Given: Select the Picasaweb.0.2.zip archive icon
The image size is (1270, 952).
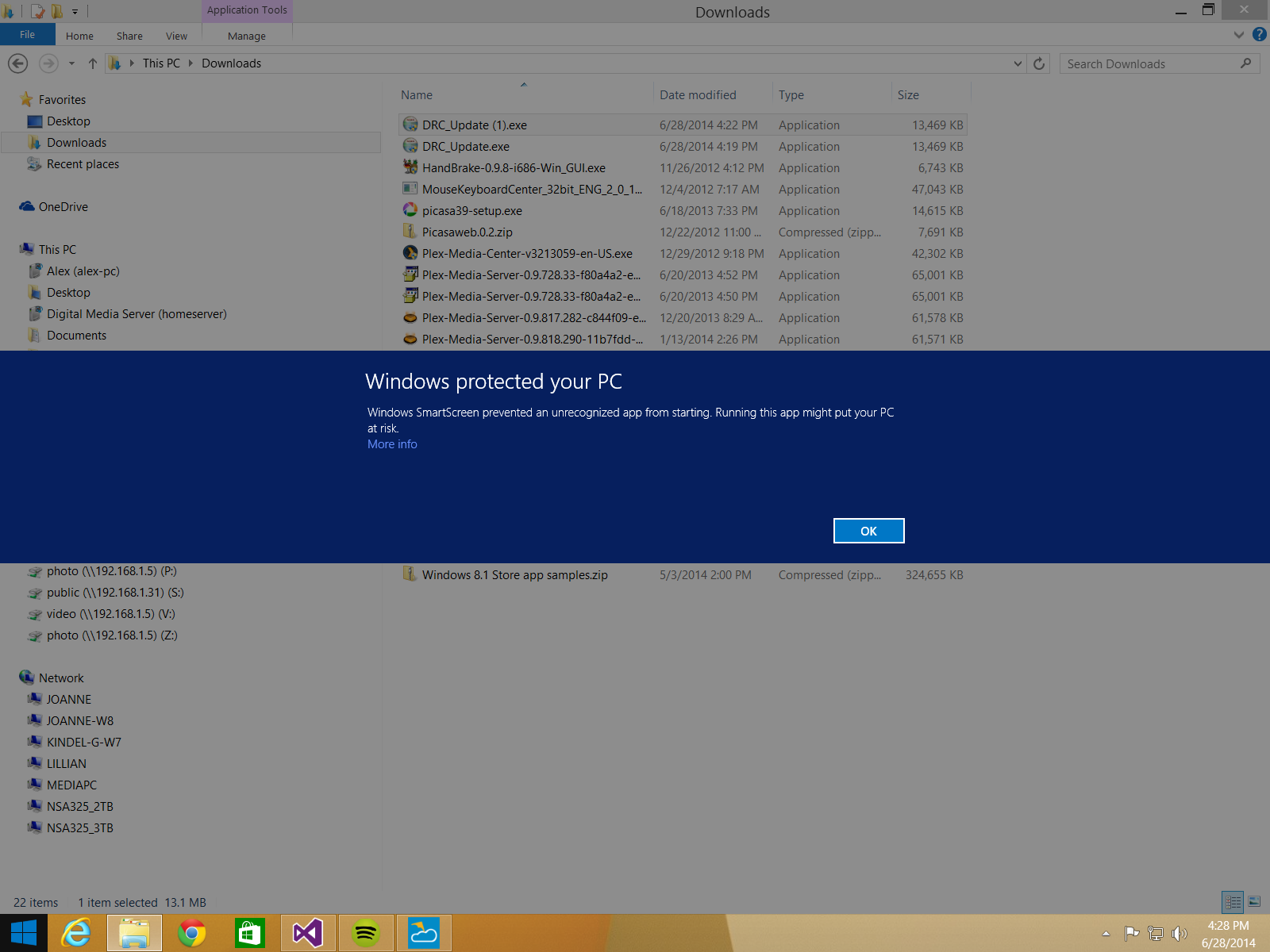Looking at the screenshot, I should (410, 231).
